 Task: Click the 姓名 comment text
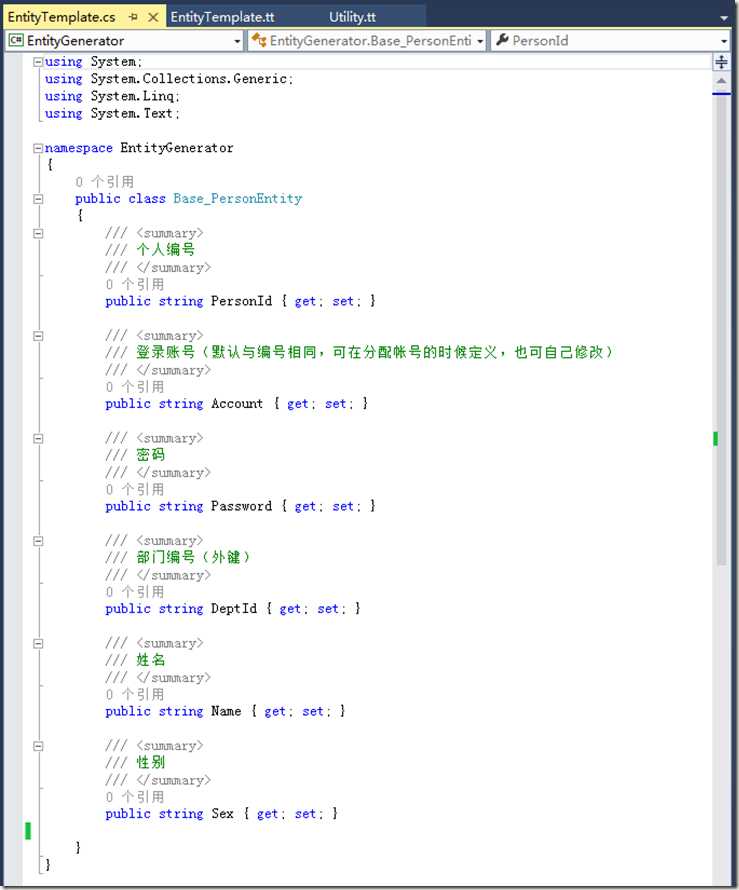coord(150,660)
